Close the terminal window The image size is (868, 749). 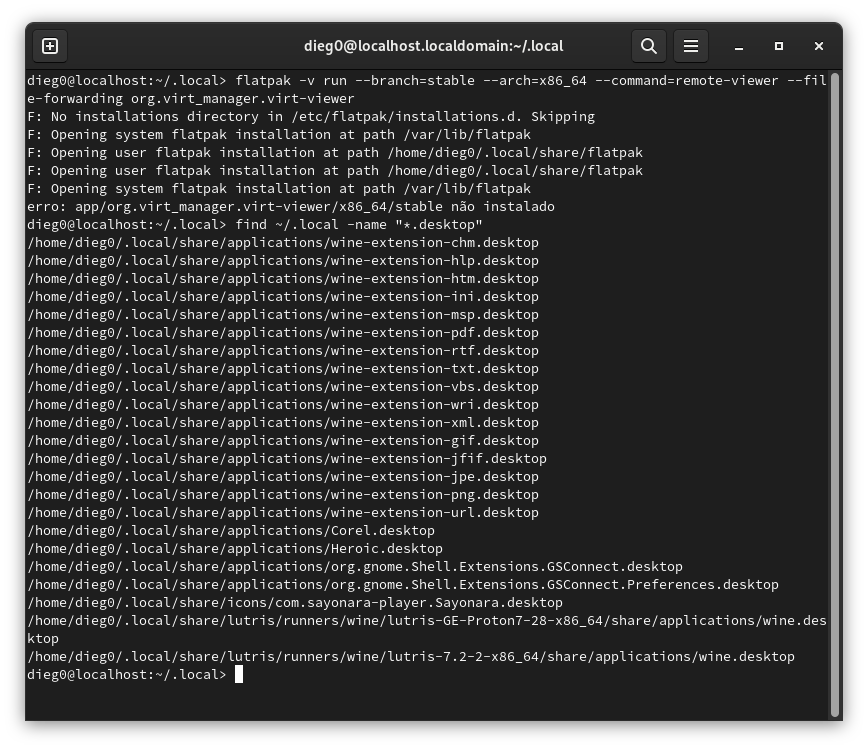tap(819, 46)
